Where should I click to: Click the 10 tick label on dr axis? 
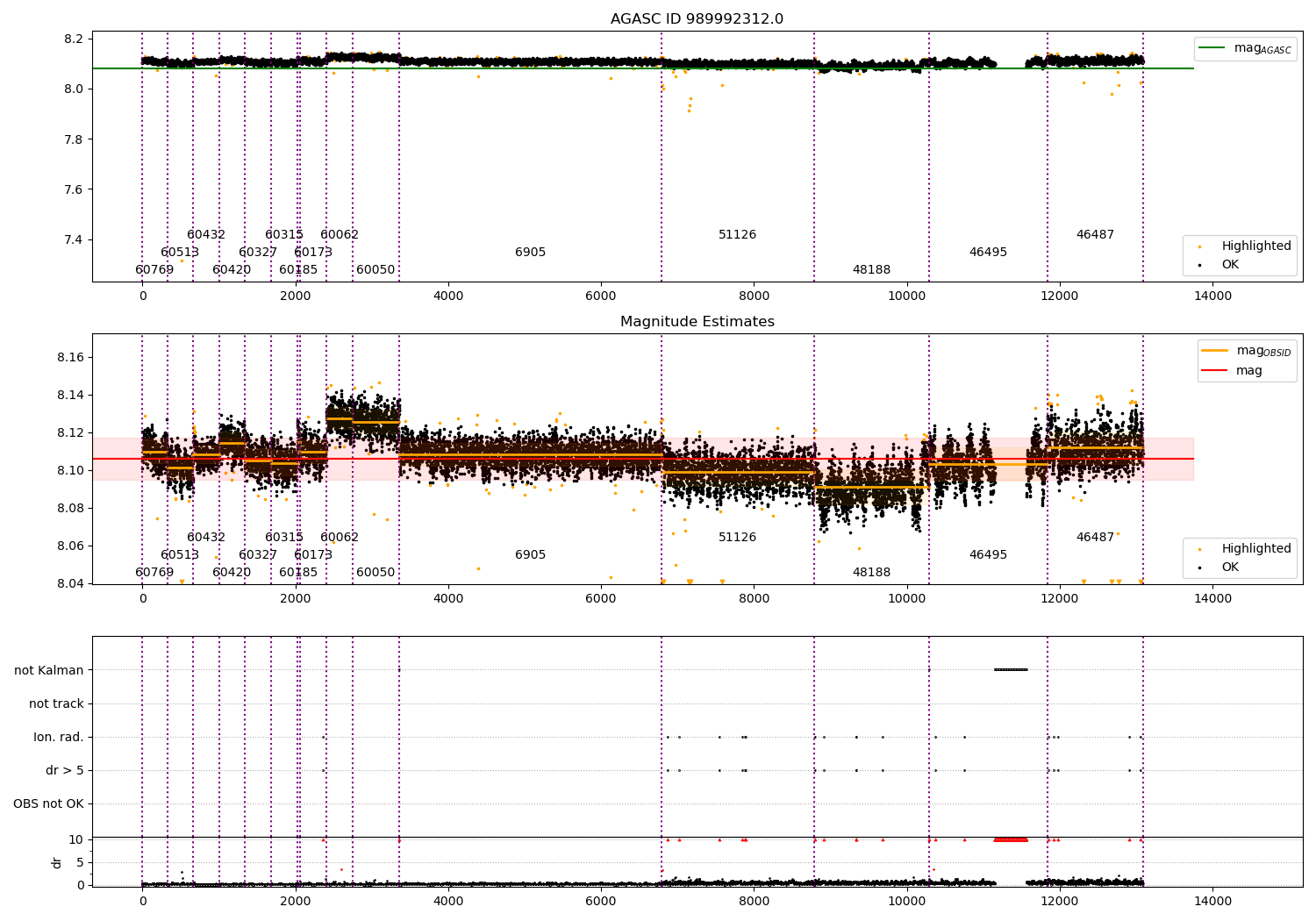(76, 839)
